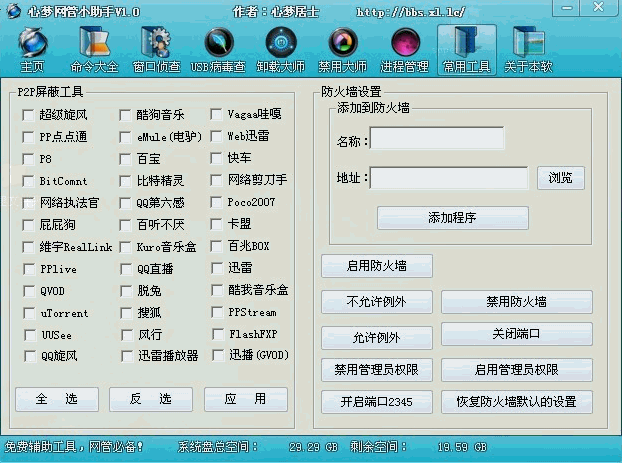Viewport: 622px width, 463px height.
Task: Tick the QQ旋风 checkbox
Action: coord(30,356)
